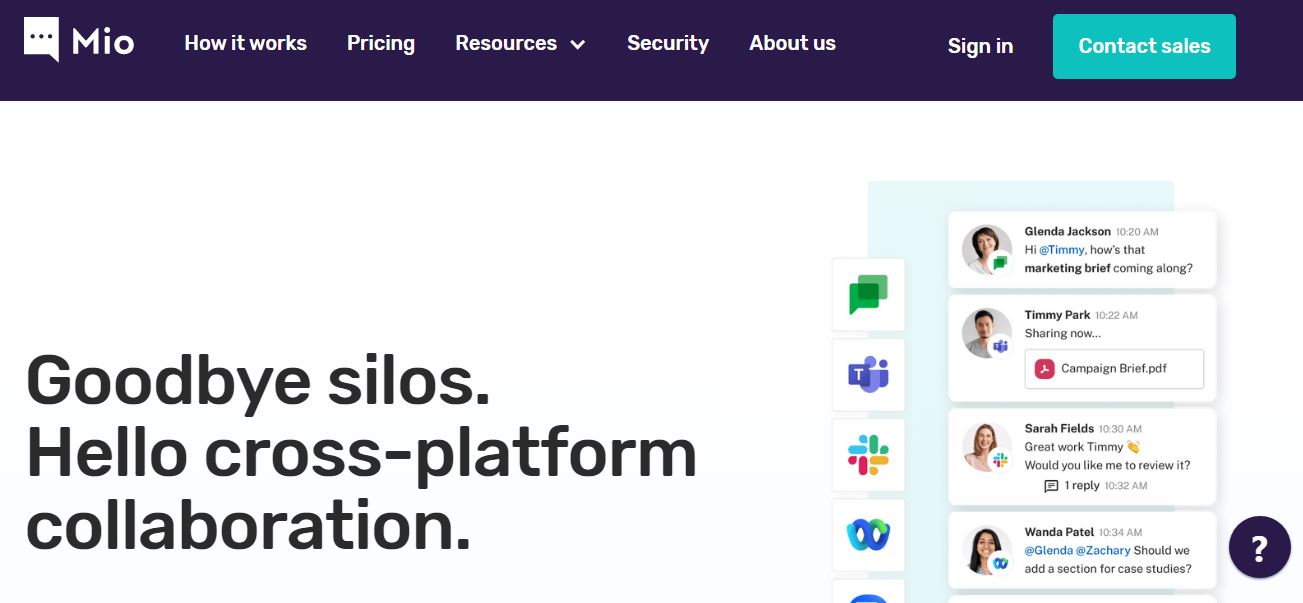Click the Slack icon tile
The height and width of the screenshot is (603, 1303).
coord(868,455)
